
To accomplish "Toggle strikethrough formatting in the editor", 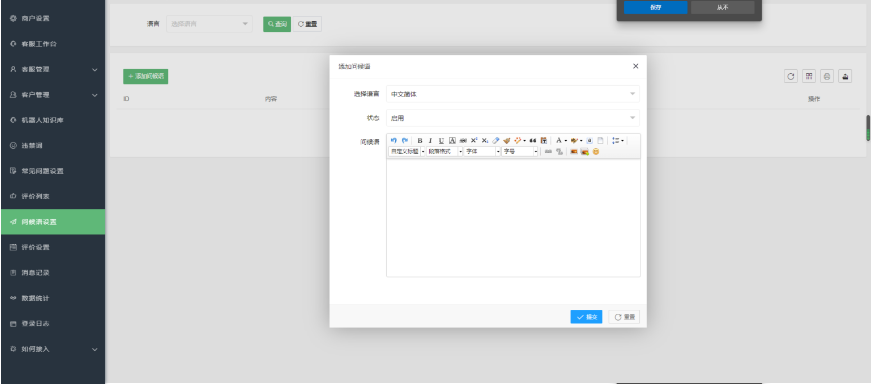I will [x=463, y=140].
